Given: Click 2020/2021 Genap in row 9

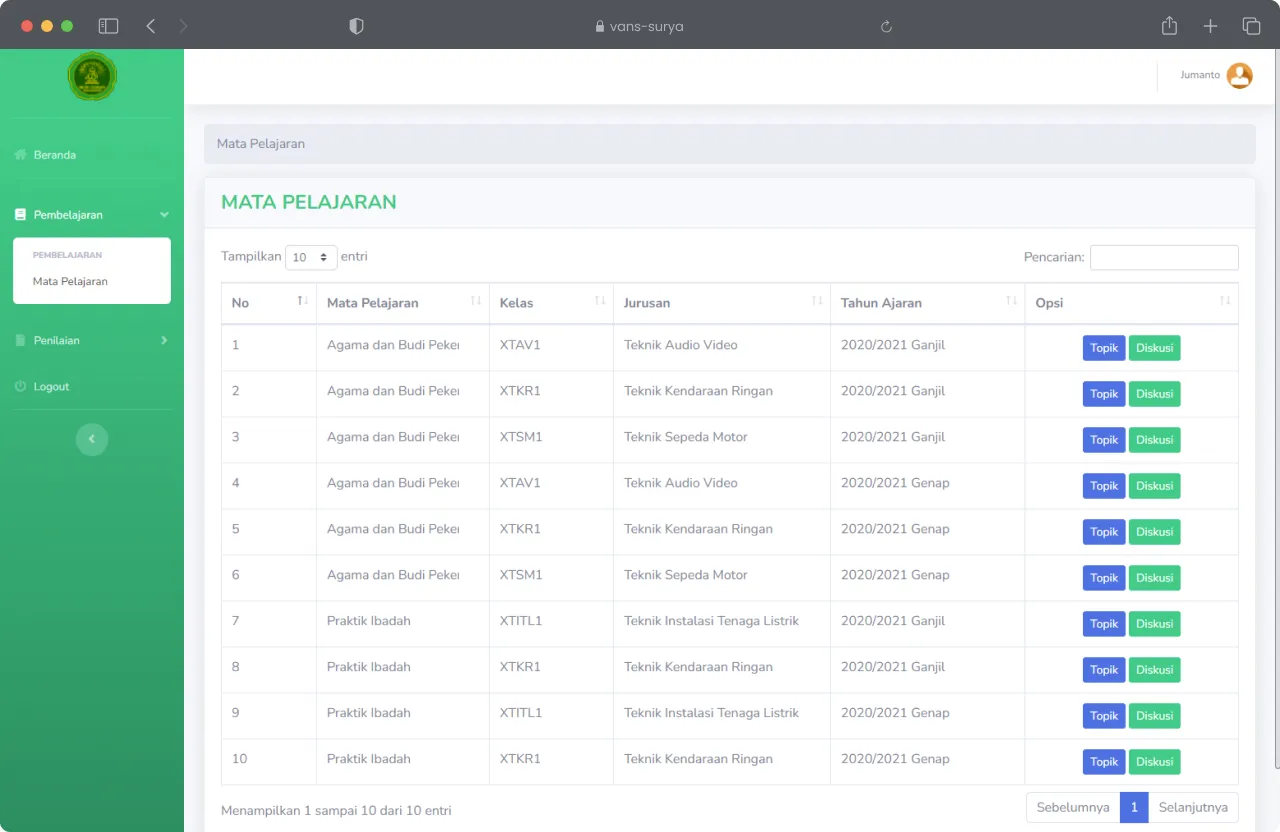Looking at the screenshot, I should pos(895,713).
